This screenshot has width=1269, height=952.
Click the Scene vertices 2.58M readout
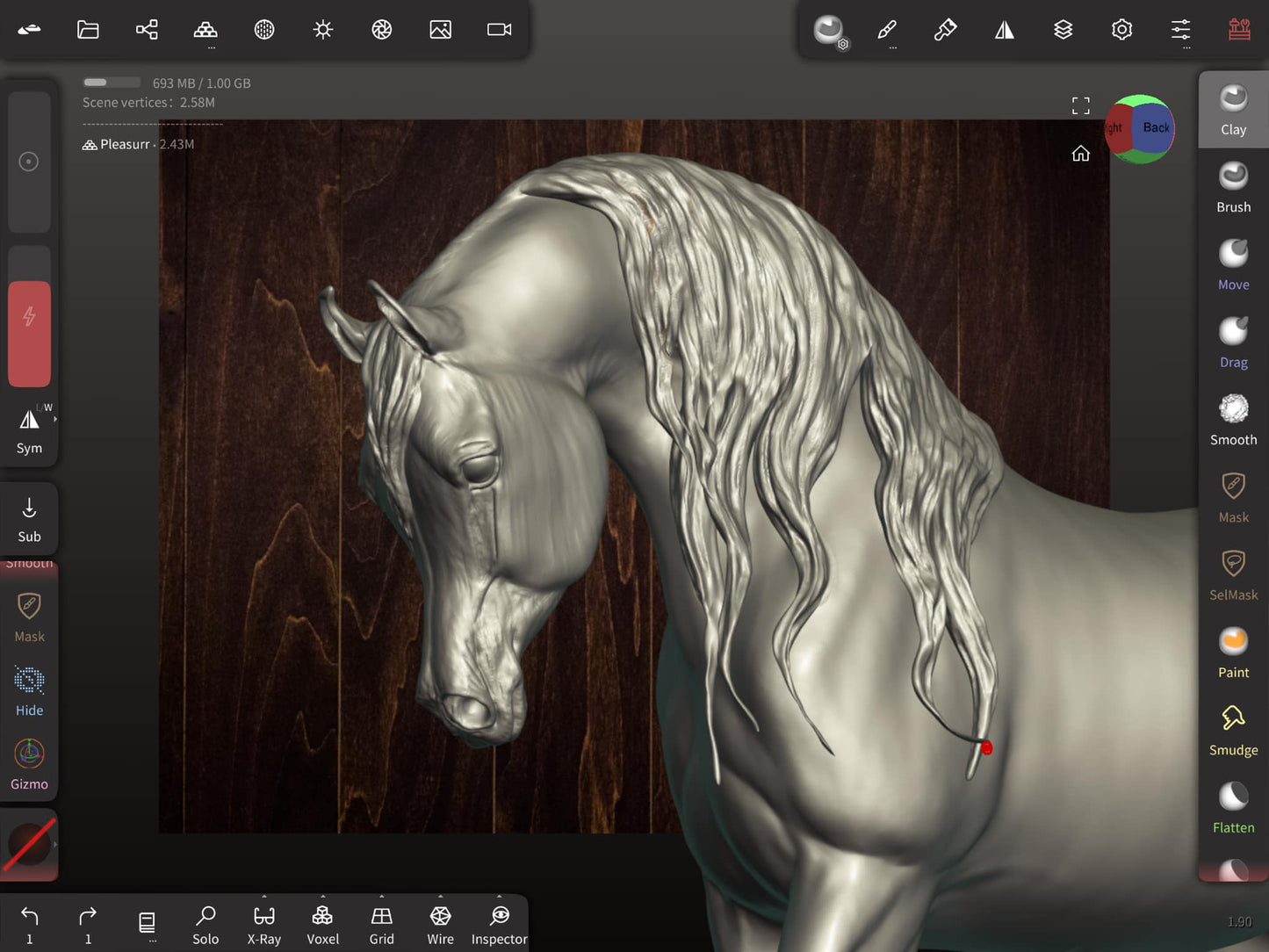pos(148,103)
